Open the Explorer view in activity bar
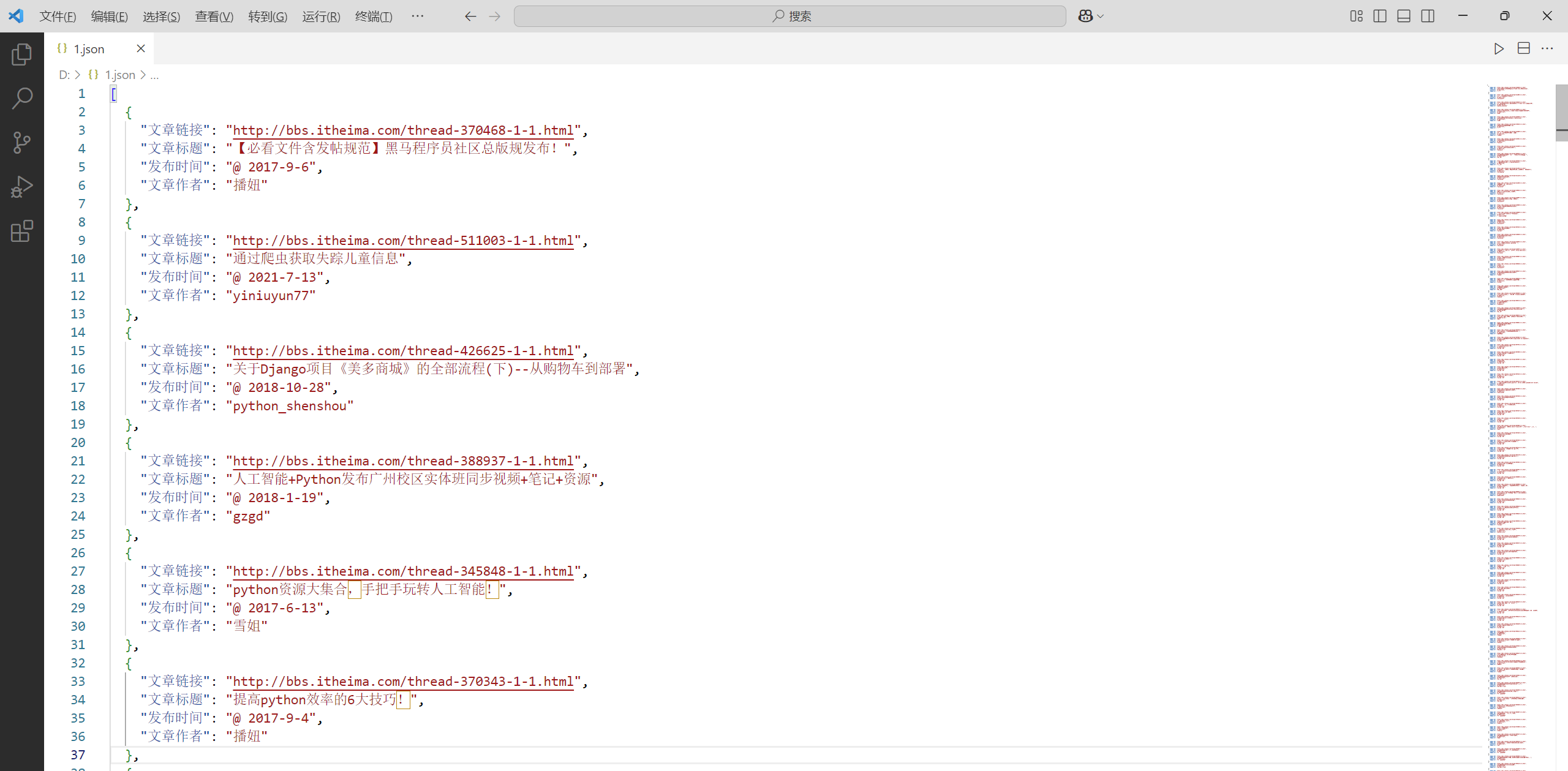 (21, 55)
